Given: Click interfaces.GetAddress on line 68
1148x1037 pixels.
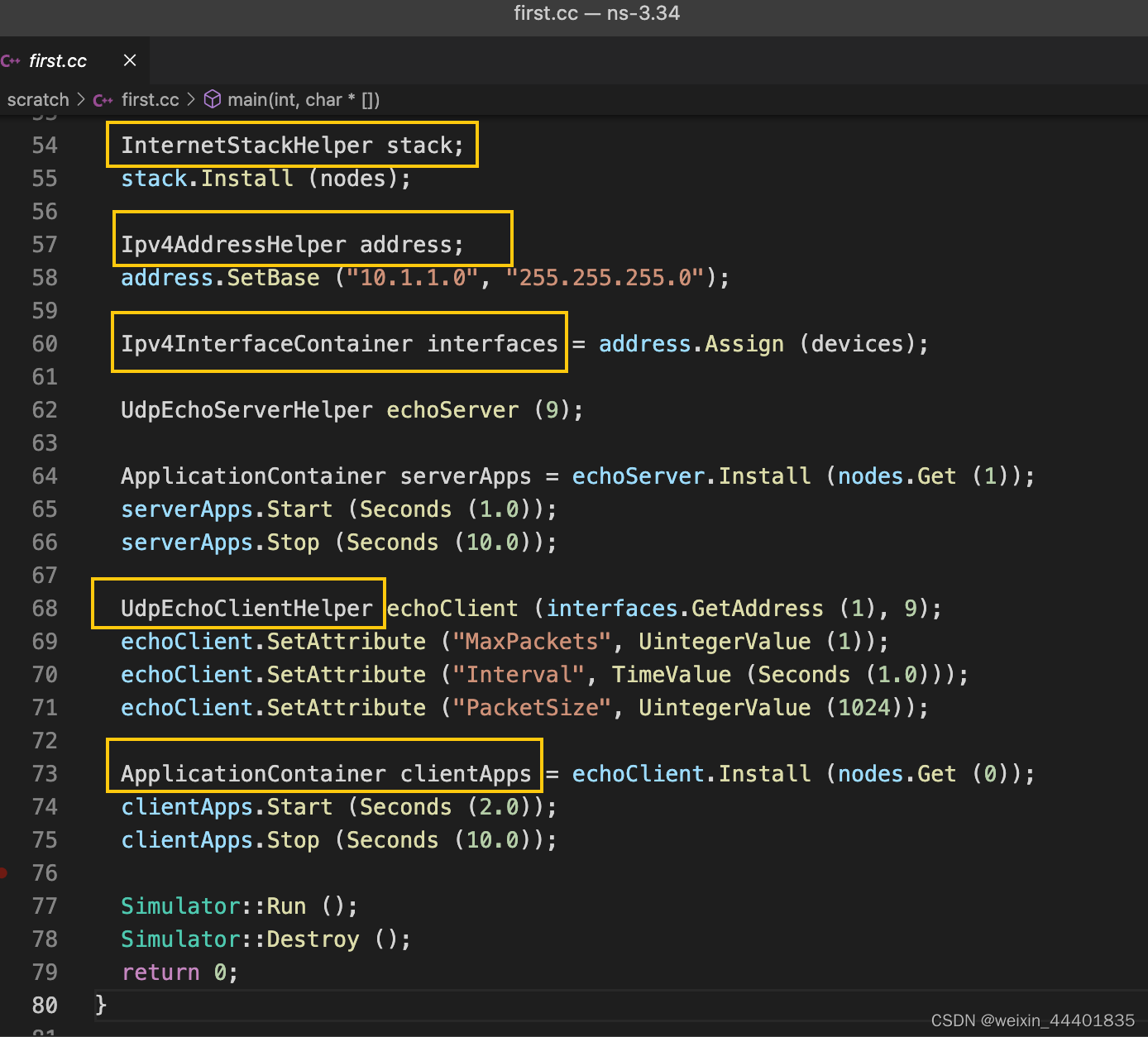Looking at the screenshot, I should (685, 609).
